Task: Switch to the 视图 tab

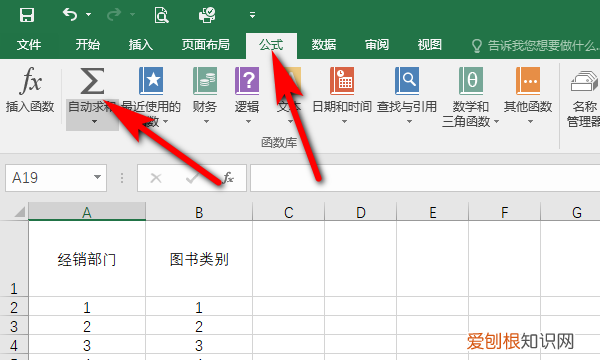Action: (x=429, y=45)
